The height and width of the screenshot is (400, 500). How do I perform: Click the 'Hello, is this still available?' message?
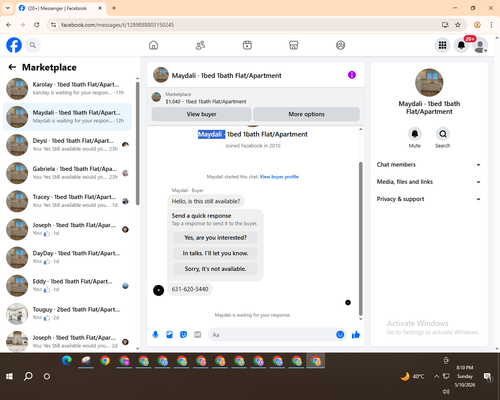pyautogui.click(x=206, y=201)
